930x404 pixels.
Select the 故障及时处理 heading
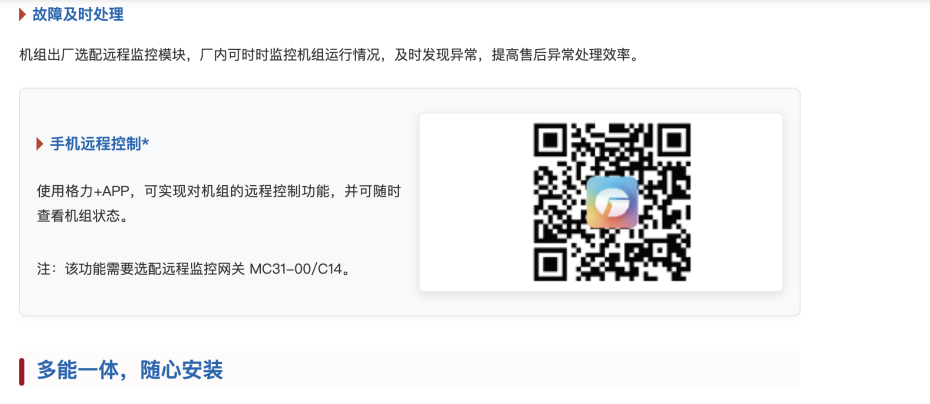[x=78, y=14]
